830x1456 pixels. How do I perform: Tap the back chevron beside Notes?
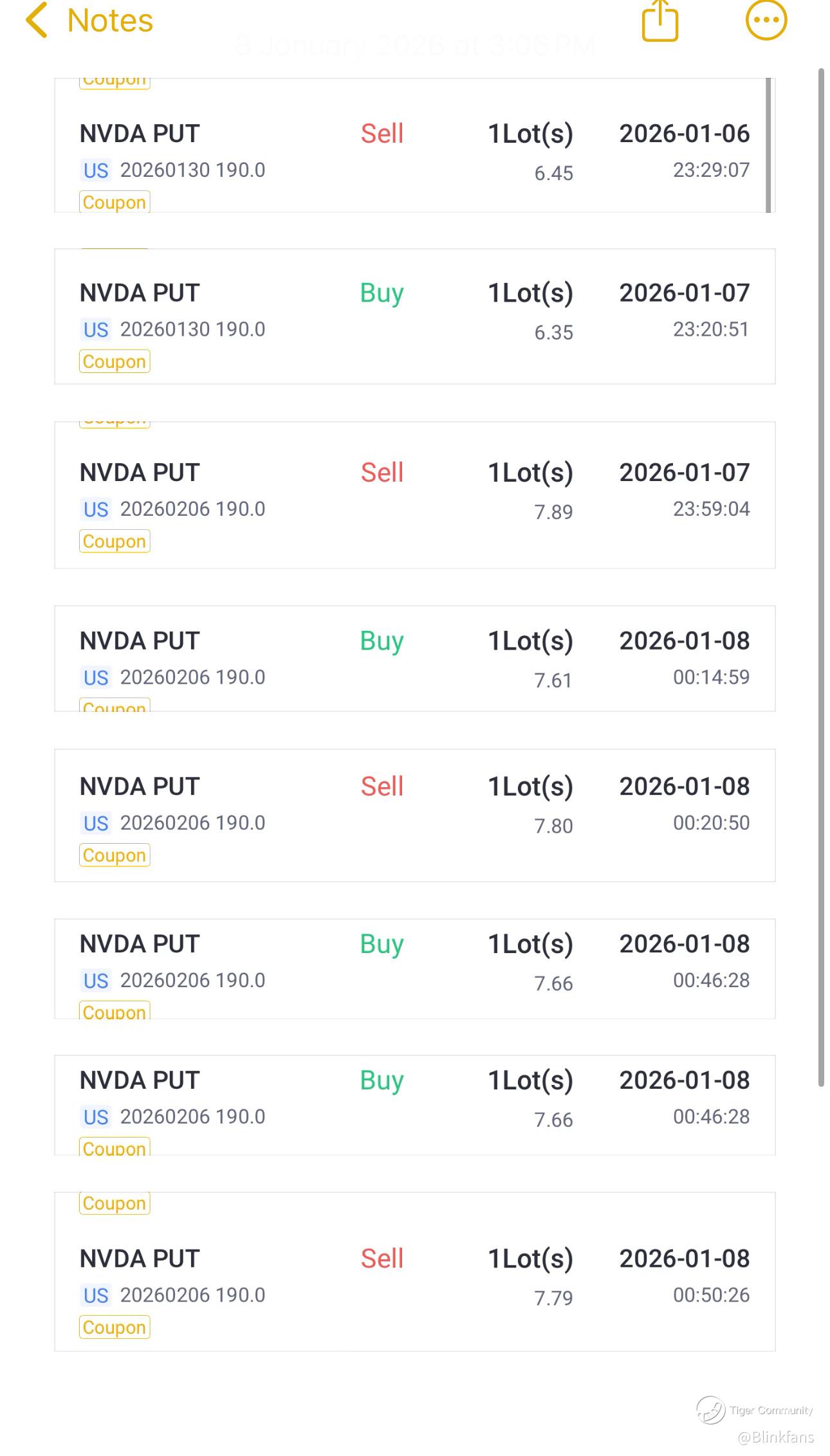(x=37, y=21)
